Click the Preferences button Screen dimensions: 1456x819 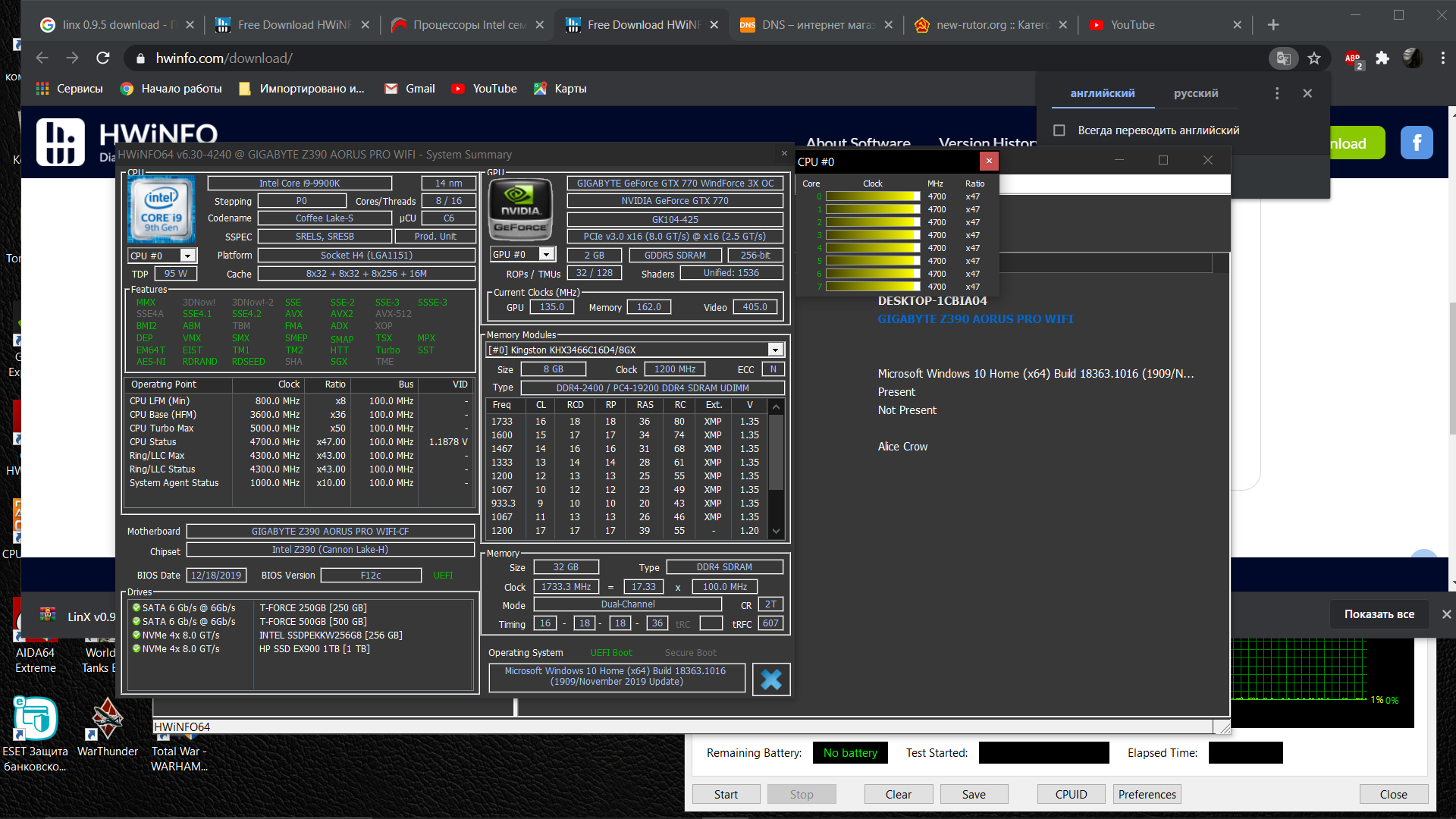point(1147,794)
